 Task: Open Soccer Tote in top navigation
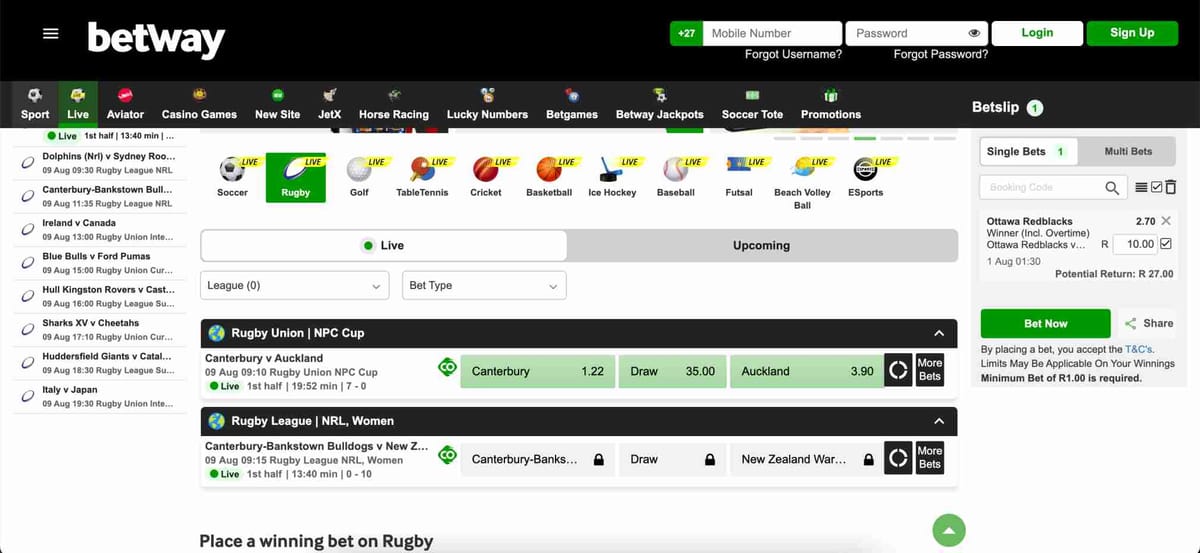point(752,105)
